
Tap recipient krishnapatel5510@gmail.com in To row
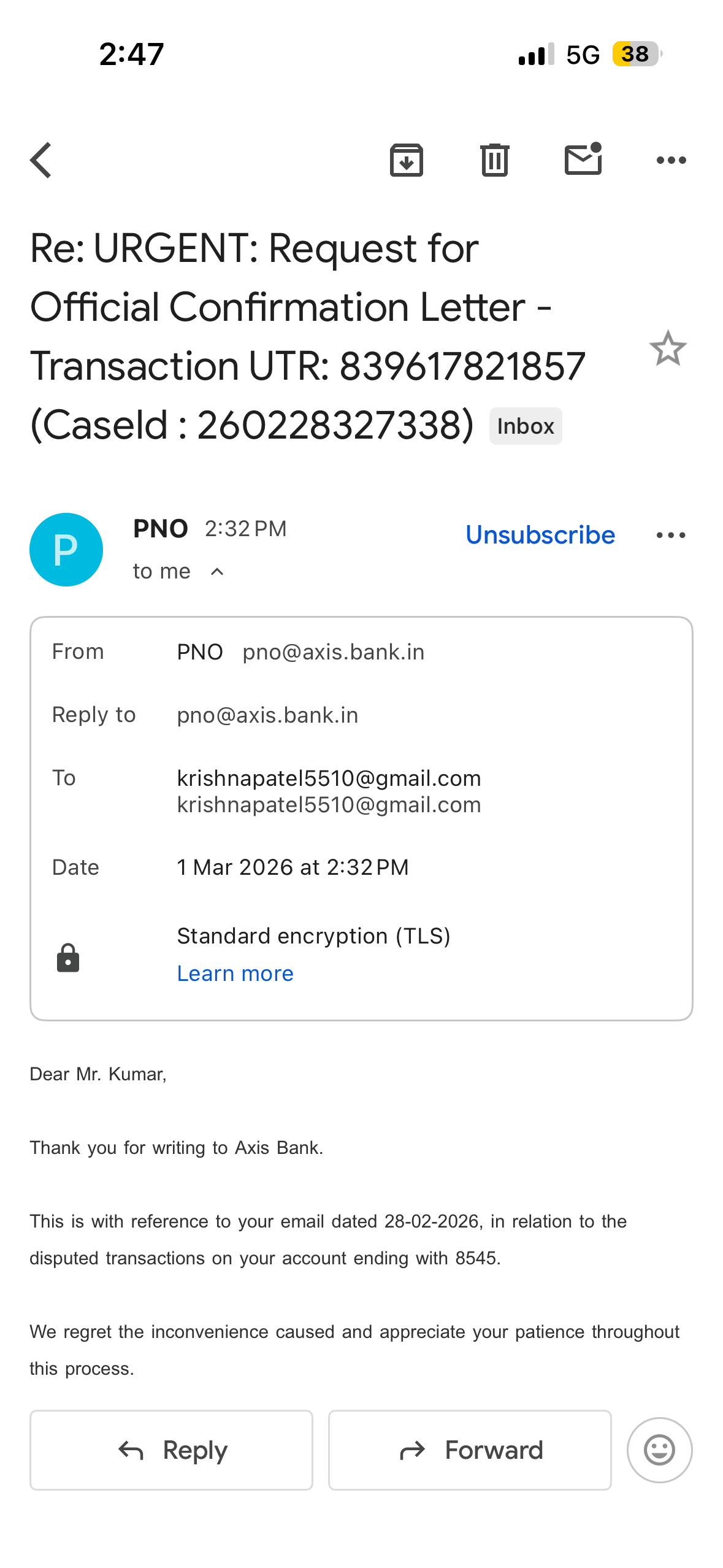329,778
